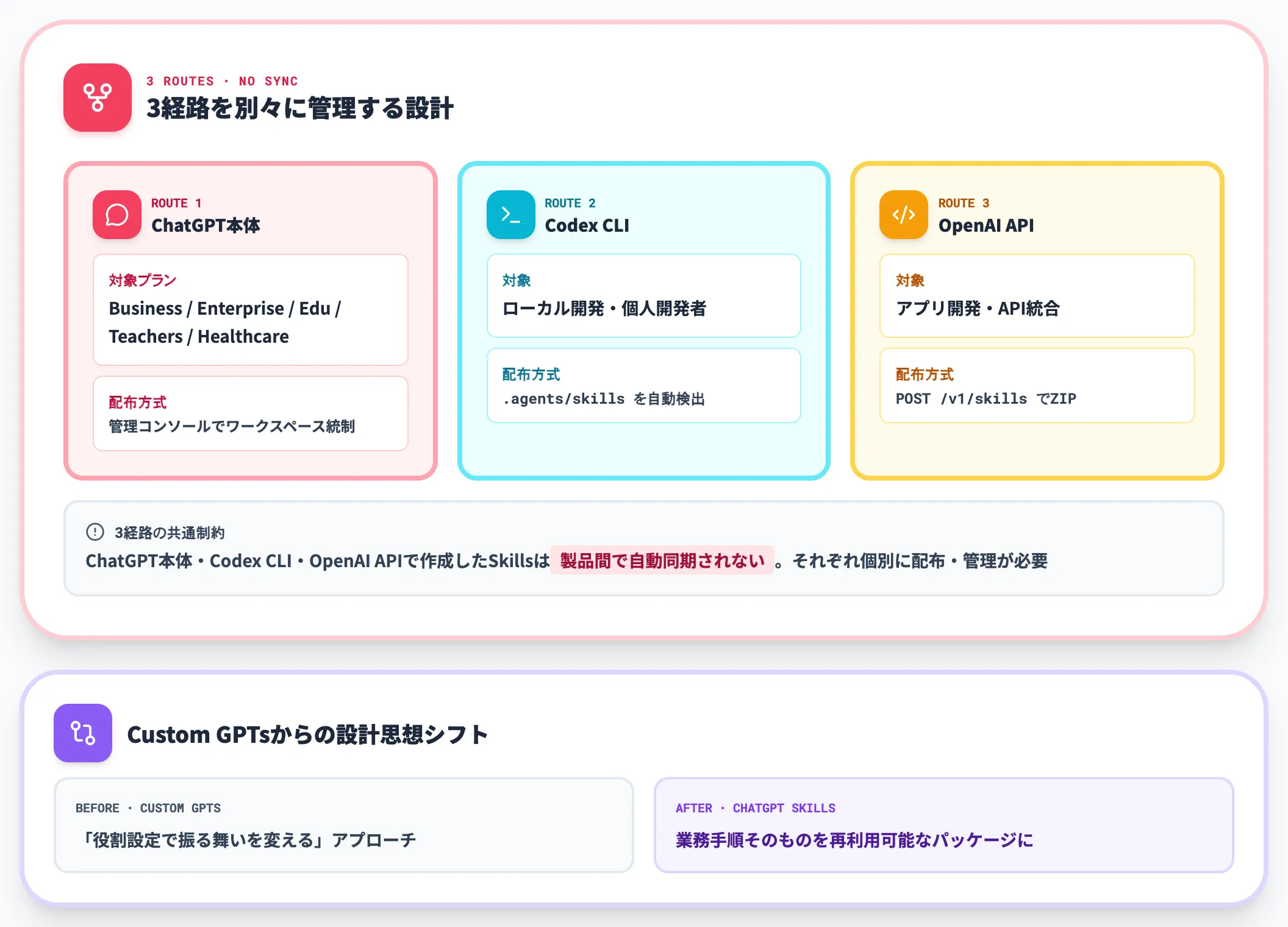The image size is (1288, 927).
Task: Click '「役割設定で振る舞いを変える」アプローチ' text
Action: point(248,840)
